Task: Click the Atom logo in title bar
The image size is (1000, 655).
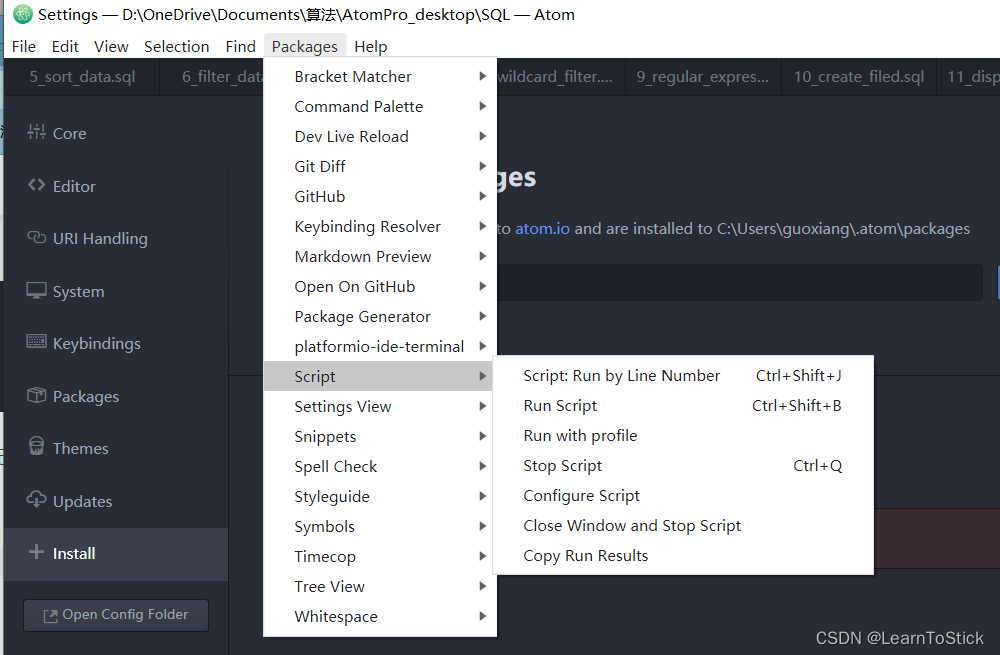Action: [x=22, y=14]
